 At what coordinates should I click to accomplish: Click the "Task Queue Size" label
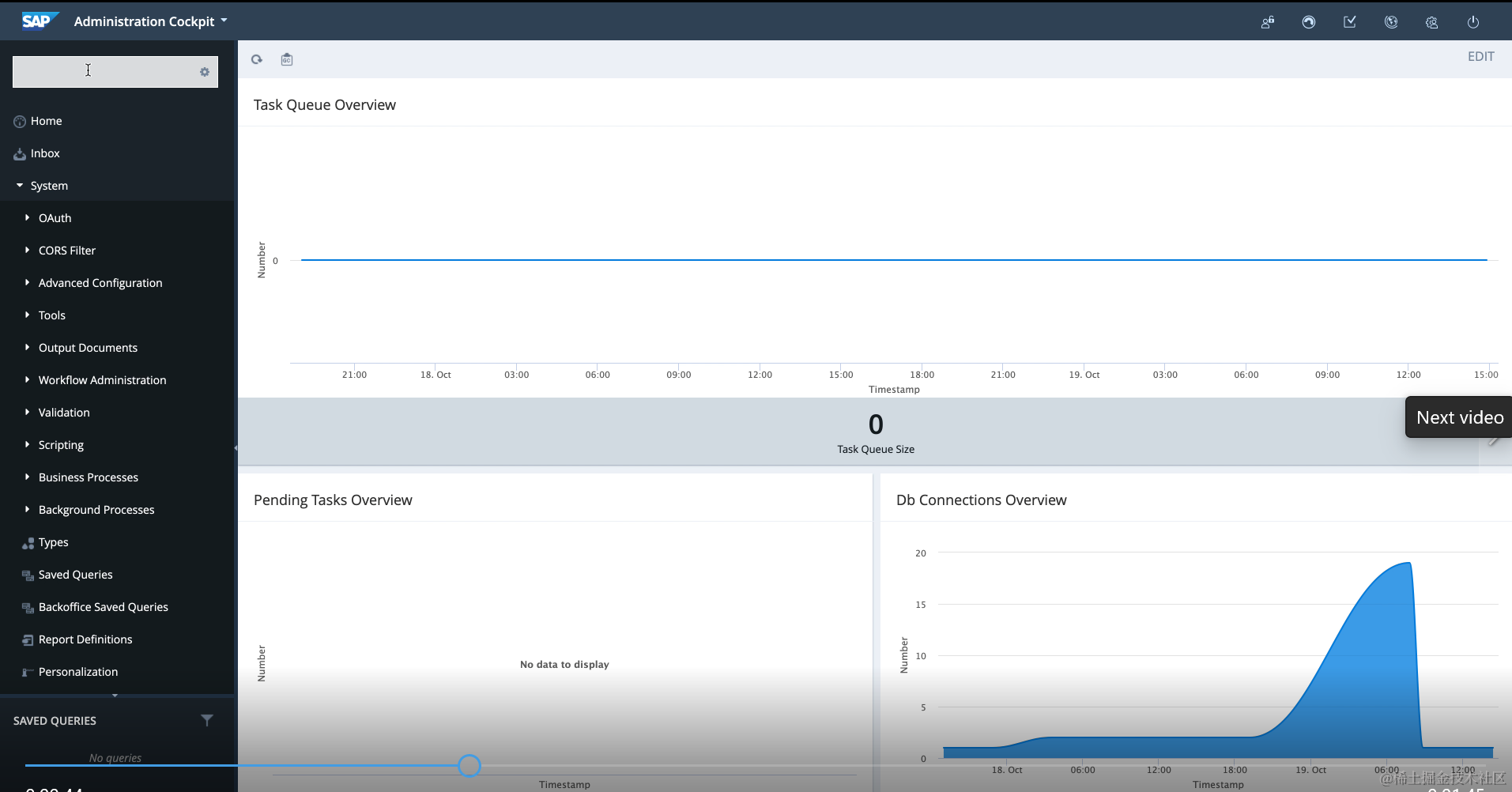click(x=876, y=450)
